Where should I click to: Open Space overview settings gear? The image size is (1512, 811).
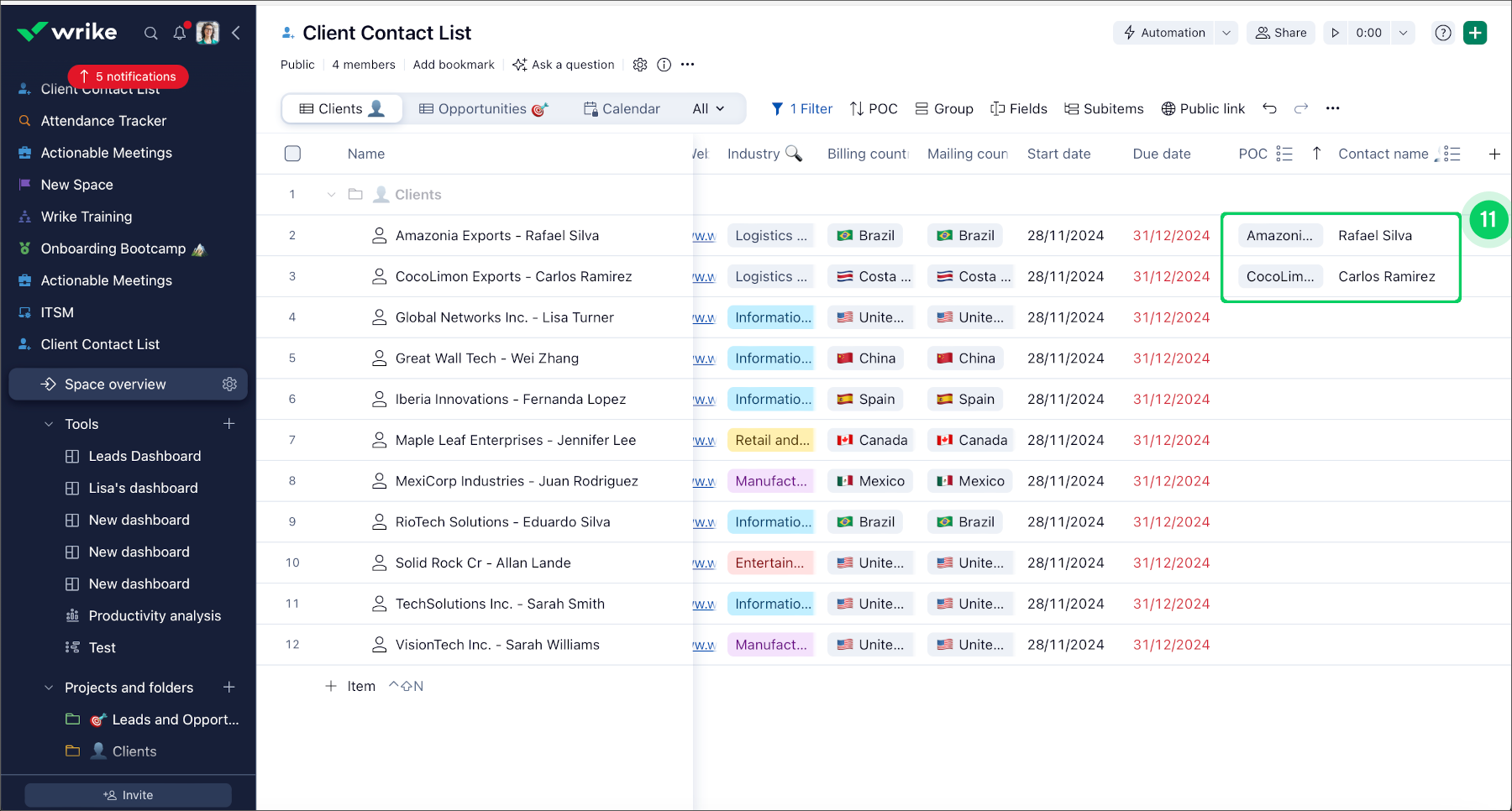click(229, 384)
